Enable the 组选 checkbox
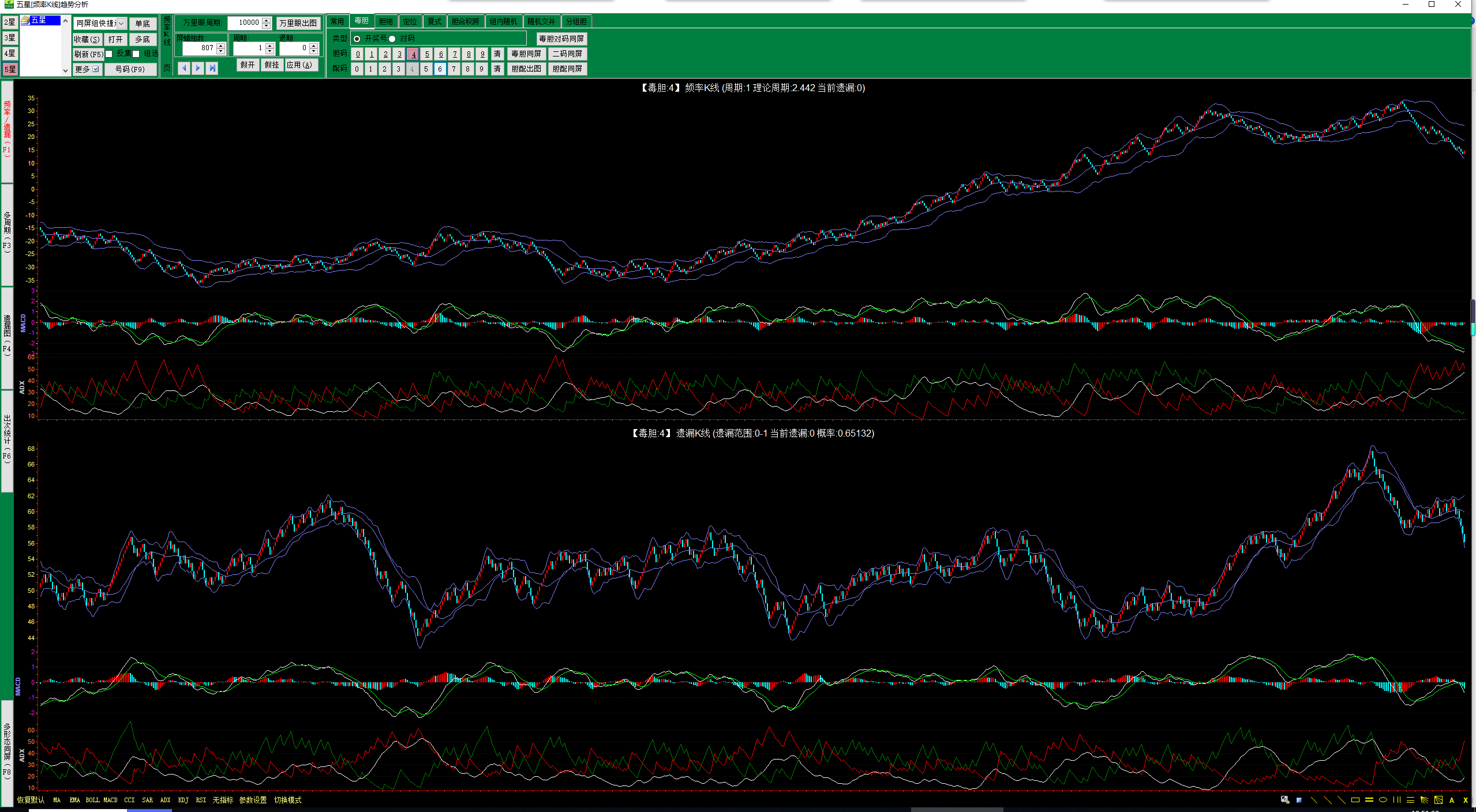 click(136, 54)
